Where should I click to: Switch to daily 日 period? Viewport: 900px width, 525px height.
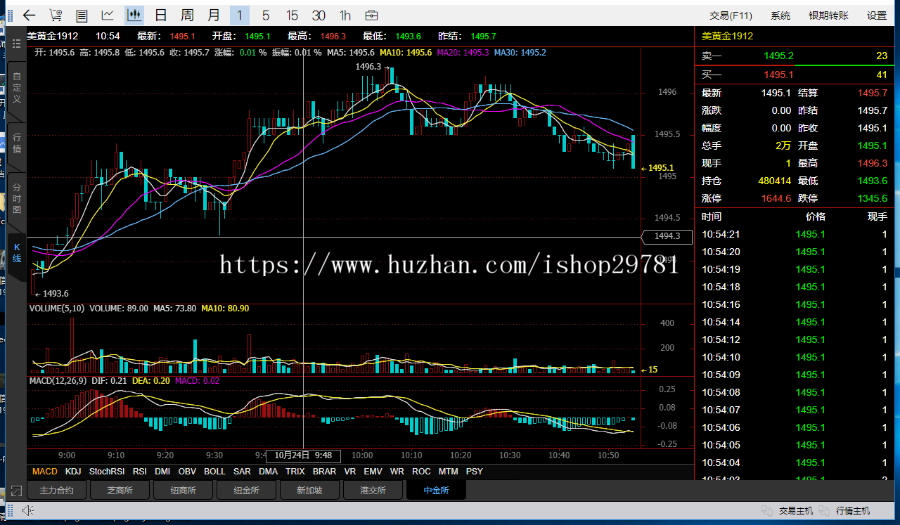click(161, 15)
